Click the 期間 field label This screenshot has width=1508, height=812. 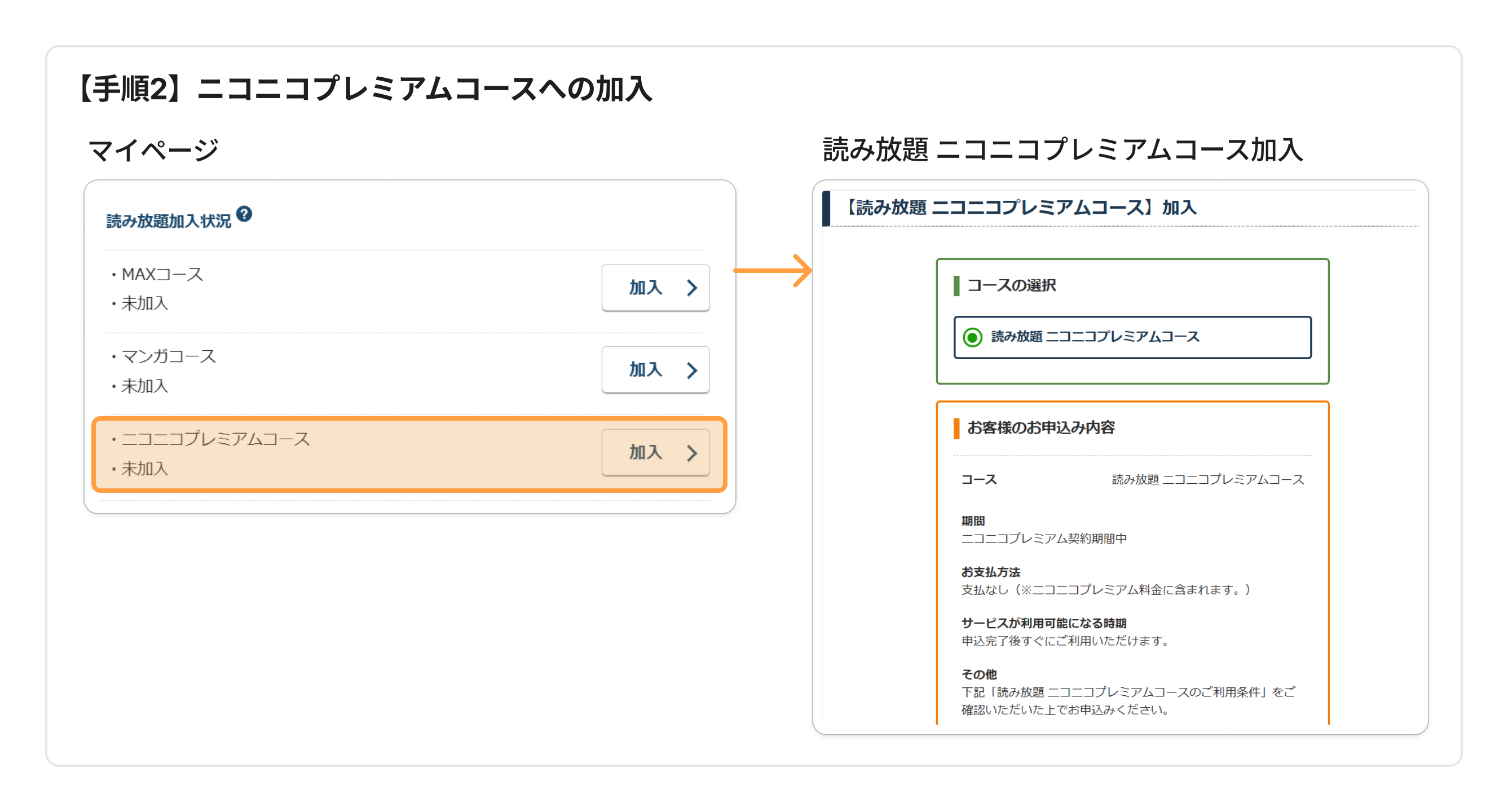[973, 520]
